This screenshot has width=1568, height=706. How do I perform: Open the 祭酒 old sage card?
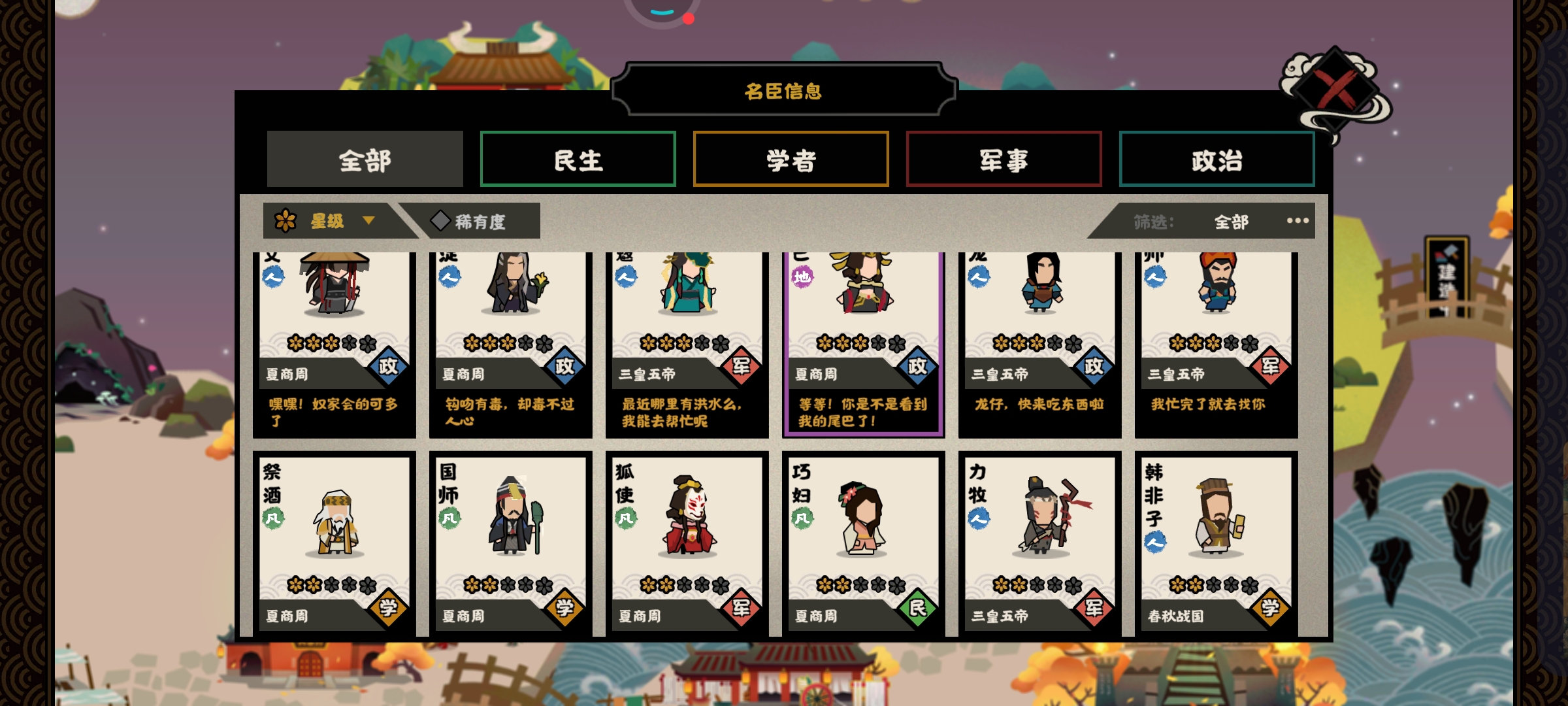335,543
